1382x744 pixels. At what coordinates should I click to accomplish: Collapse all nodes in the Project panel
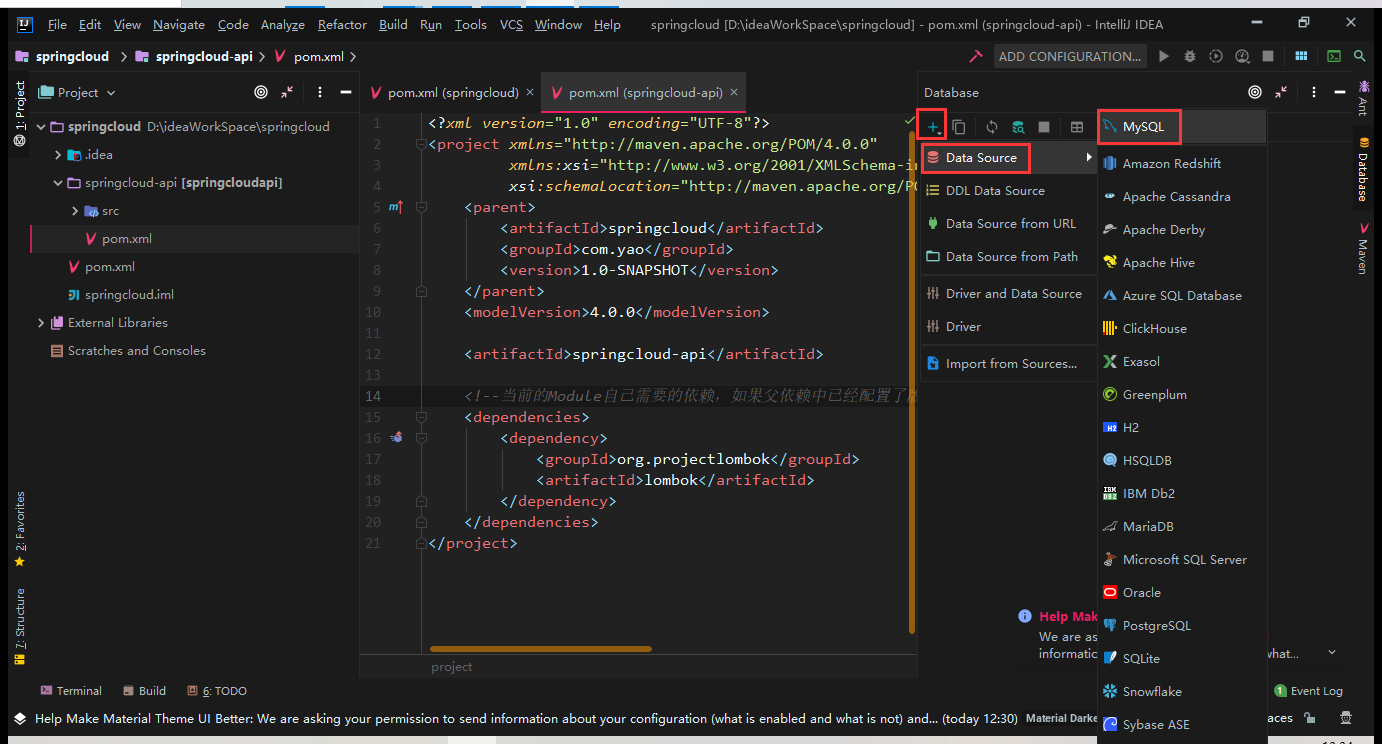288,92
